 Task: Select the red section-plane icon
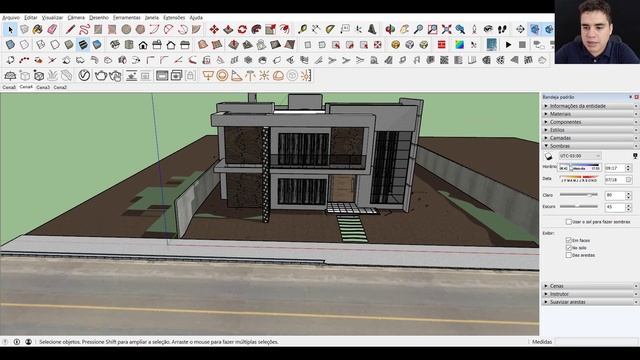[442, 45]
